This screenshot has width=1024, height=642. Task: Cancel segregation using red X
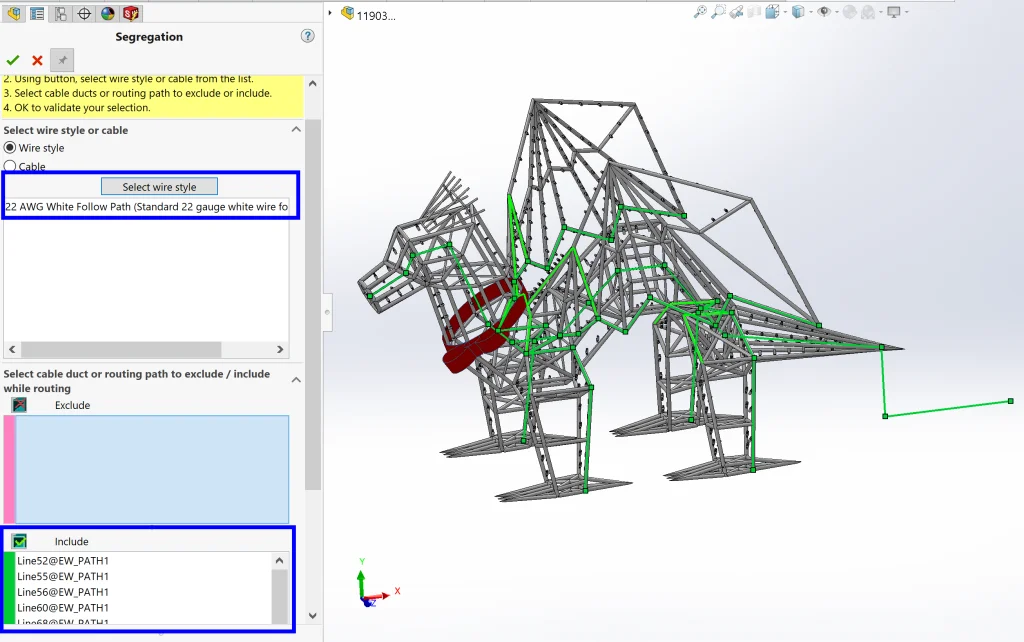point(37,61)
